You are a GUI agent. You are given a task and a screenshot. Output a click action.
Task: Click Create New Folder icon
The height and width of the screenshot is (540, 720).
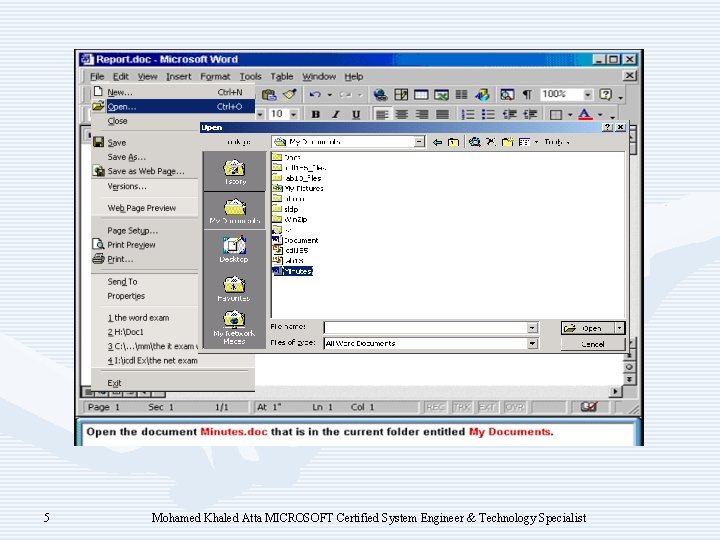pyautogui.click(x=507, y=142)
